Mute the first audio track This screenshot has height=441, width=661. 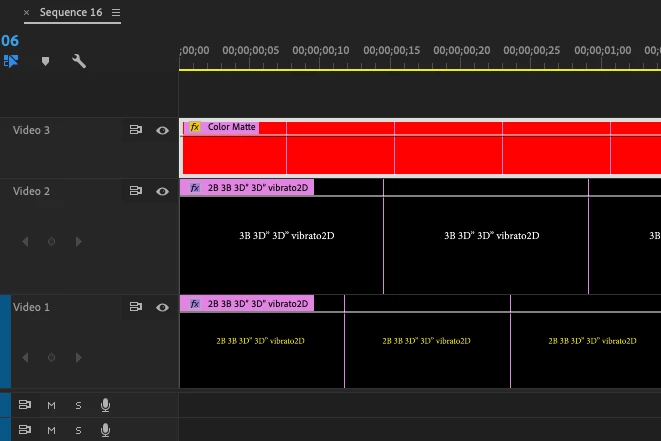pos(51,406)
